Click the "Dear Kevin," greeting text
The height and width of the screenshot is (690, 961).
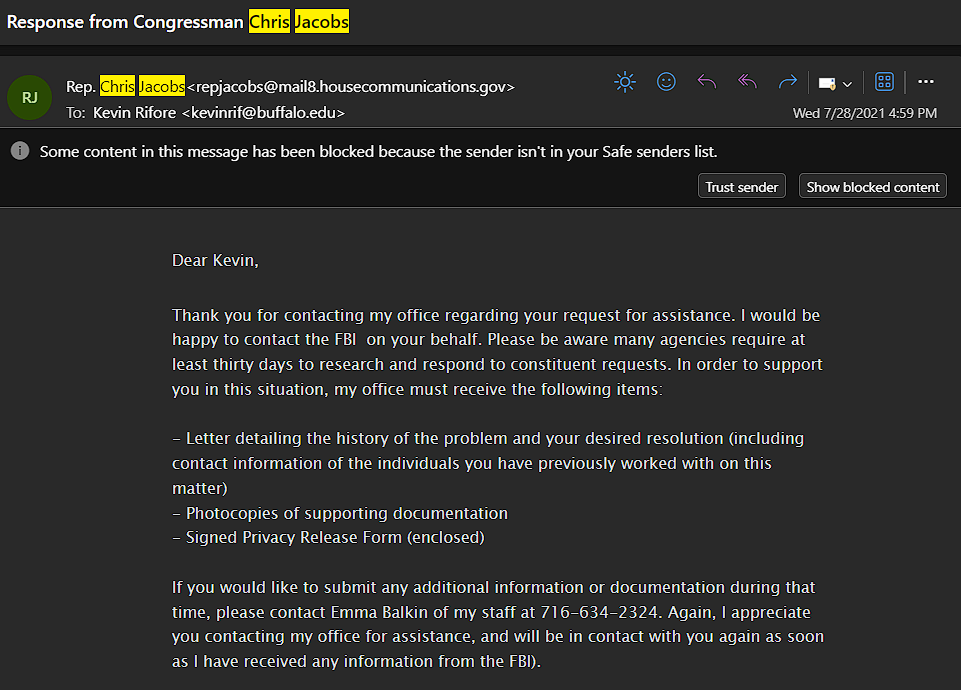coord(215,261)
